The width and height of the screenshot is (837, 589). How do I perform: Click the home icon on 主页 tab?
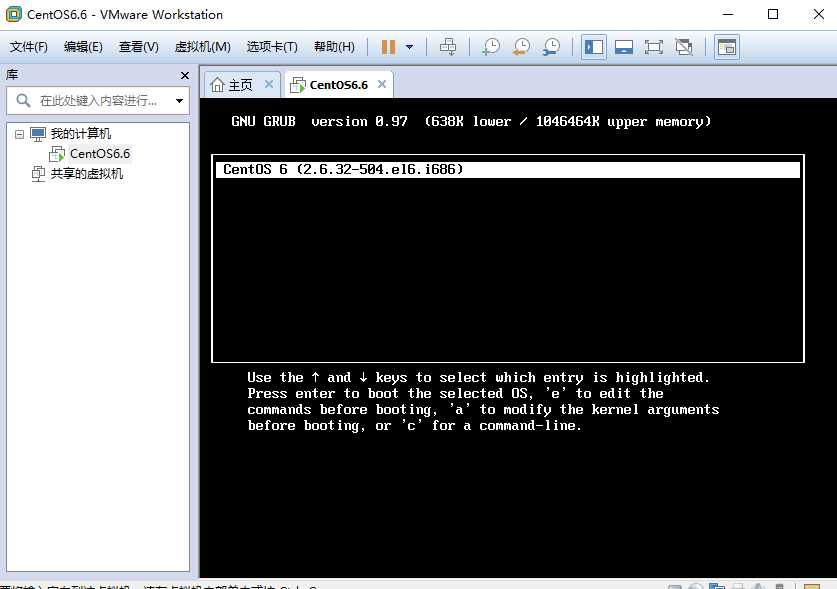pyautogui.click(x=217, y=84)
